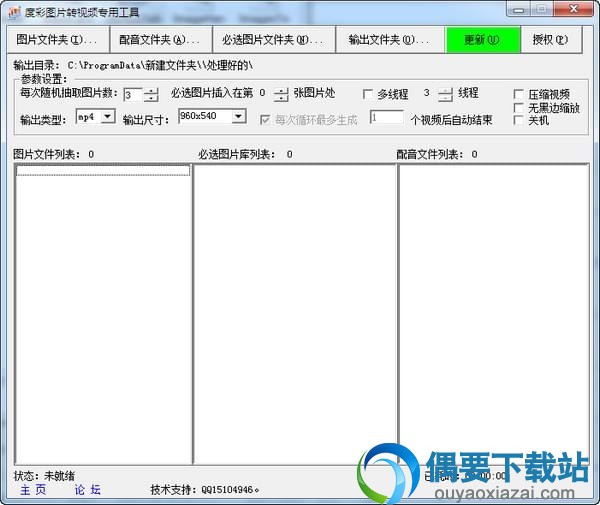600x505 pixels.
Task: Click the 状态: 未就绪 status text
Action: (44, 476)
